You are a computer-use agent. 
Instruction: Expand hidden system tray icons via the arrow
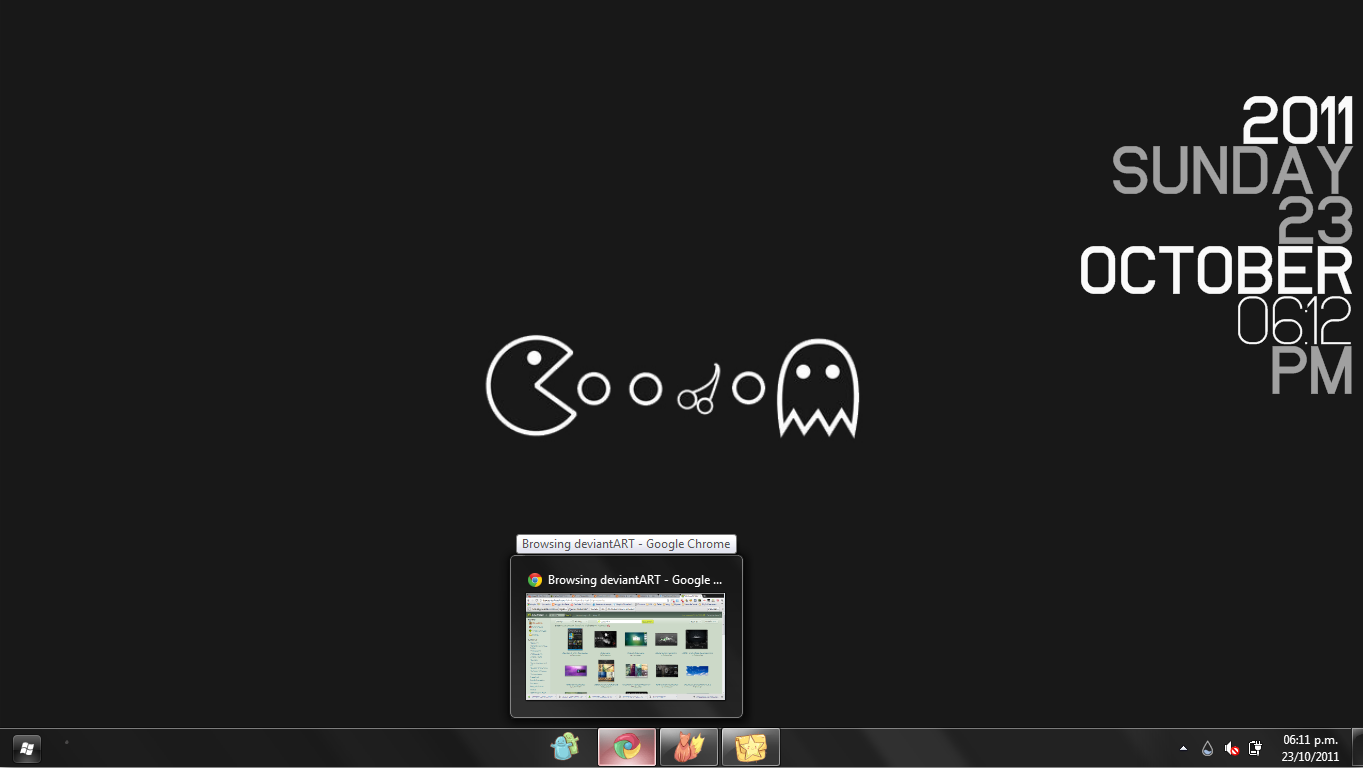click(x=1183, y=747)
